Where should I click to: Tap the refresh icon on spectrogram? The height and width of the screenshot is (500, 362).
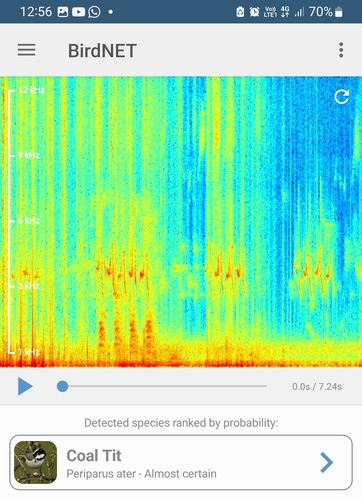pos(342,97)
